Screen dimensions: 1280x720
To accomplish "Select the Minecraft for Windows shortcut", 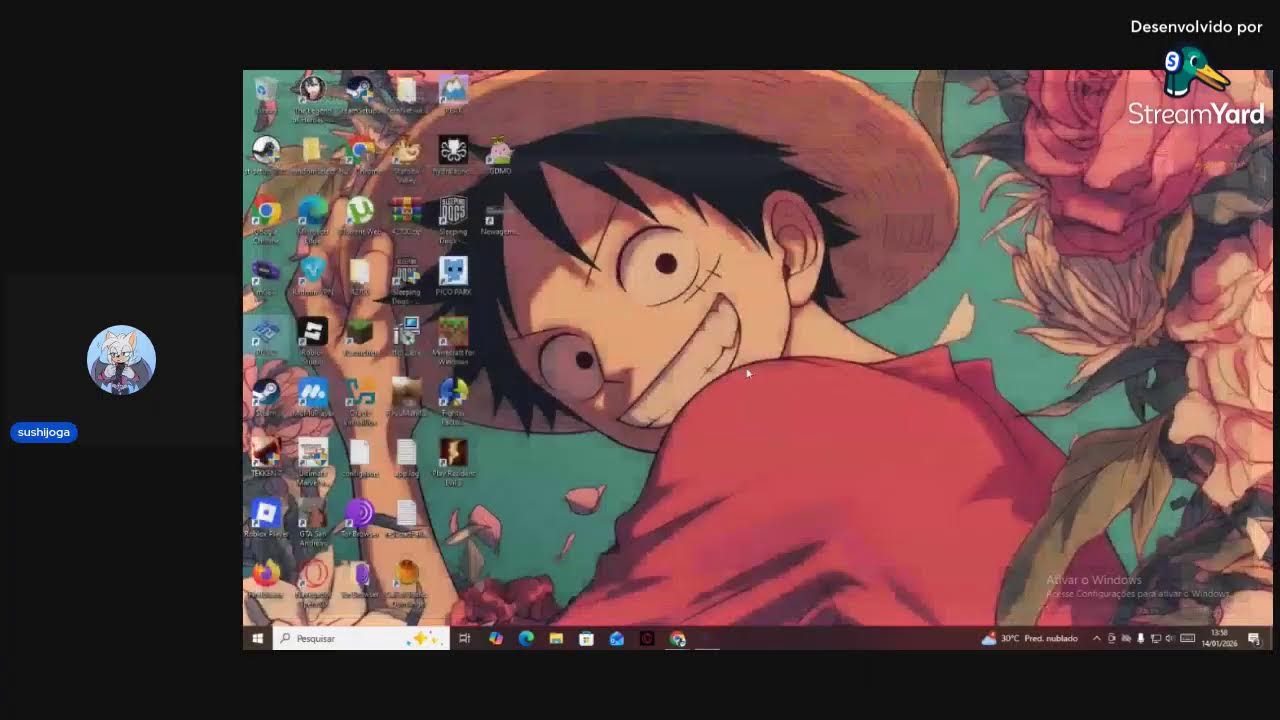I will pyautogui.click(x=453, y=339).
